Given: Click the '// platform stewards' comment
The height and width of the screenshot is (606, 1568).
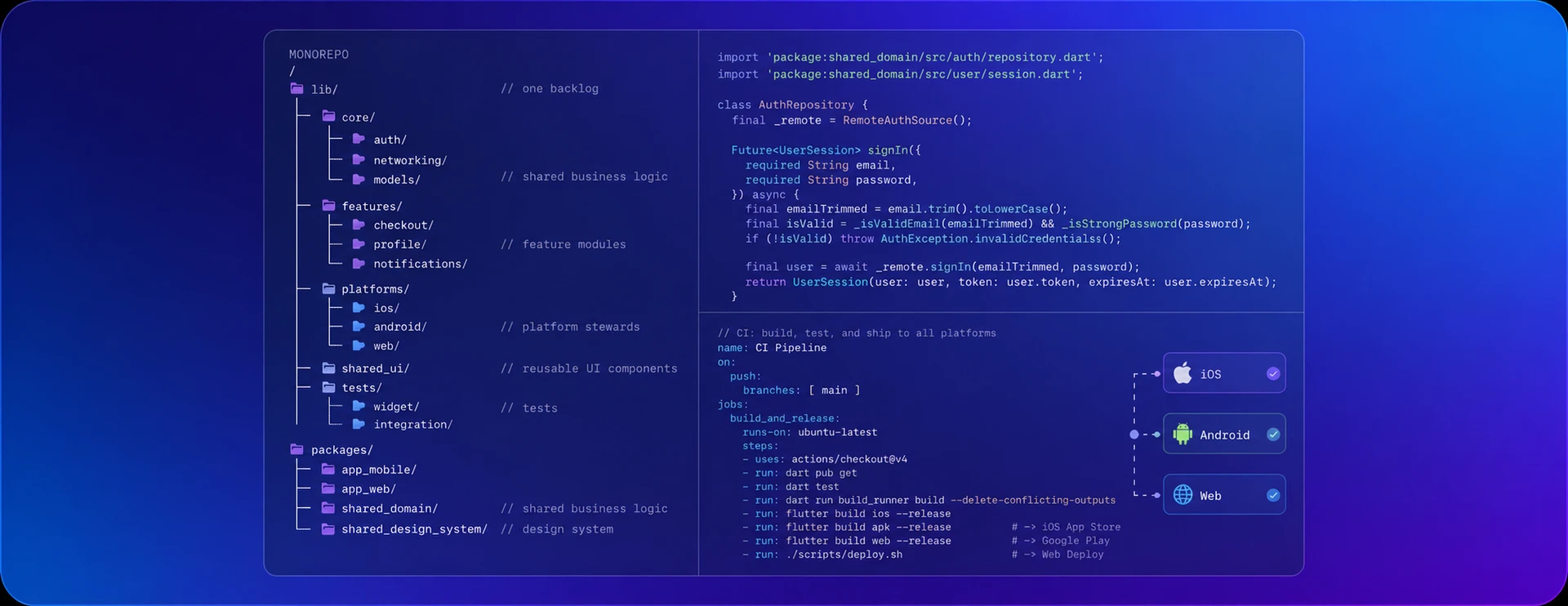Looking at the screenshot, I should (x=570, y=327).
